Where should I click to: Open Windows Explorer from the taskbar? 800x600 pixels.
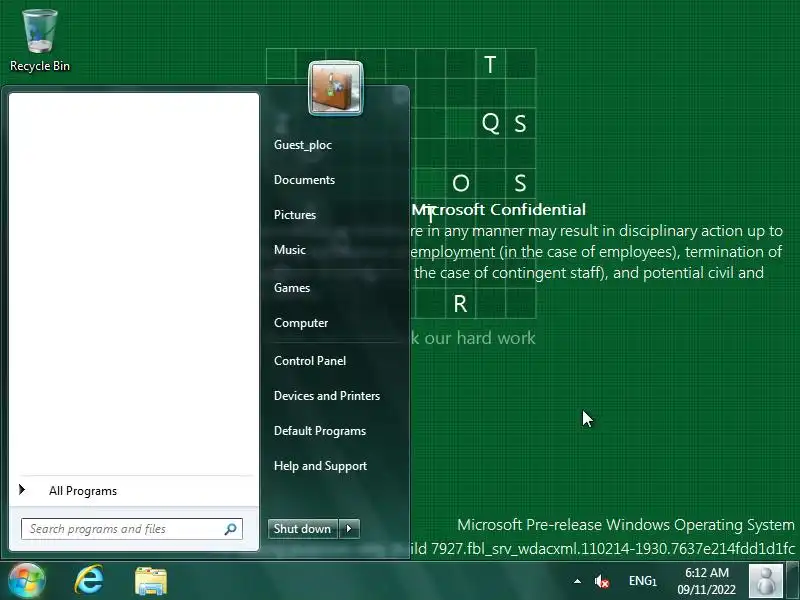click(151, 581)
